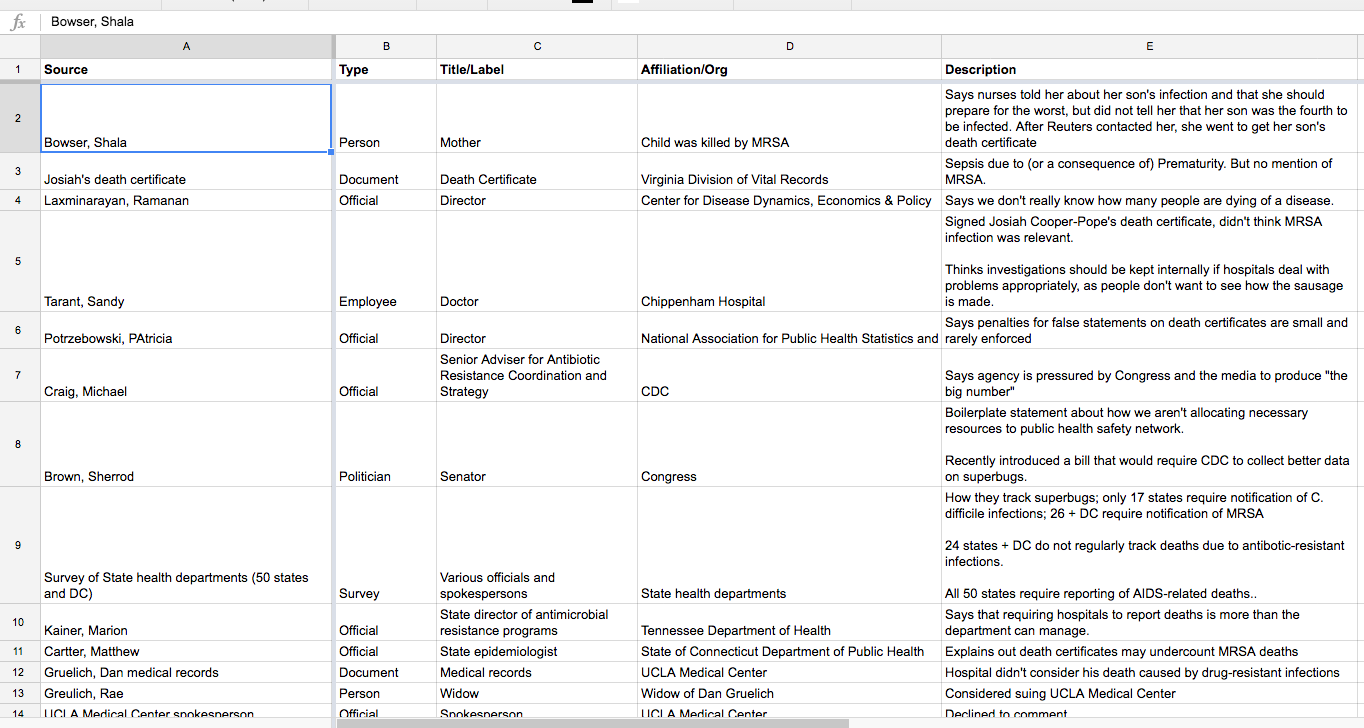Select Child was killed by MRSA cell

789,118
